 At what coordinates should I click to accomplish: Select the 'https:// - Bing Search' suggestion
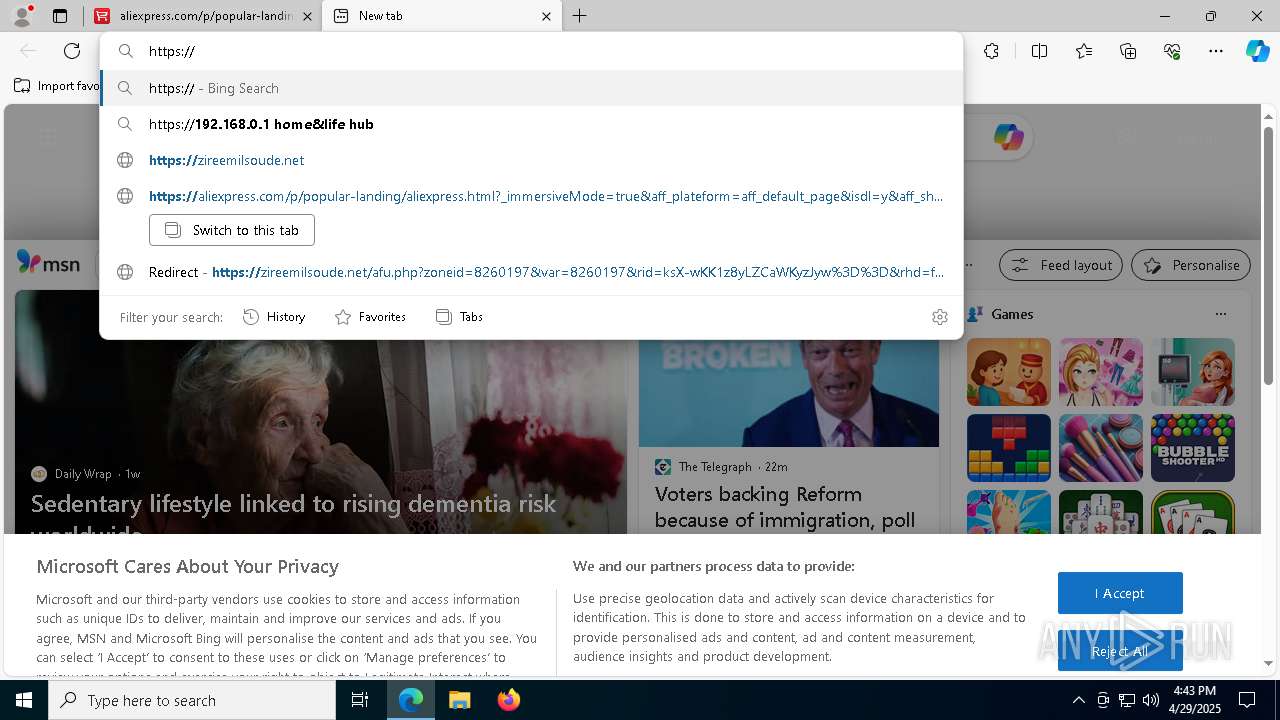pos(531,88)
